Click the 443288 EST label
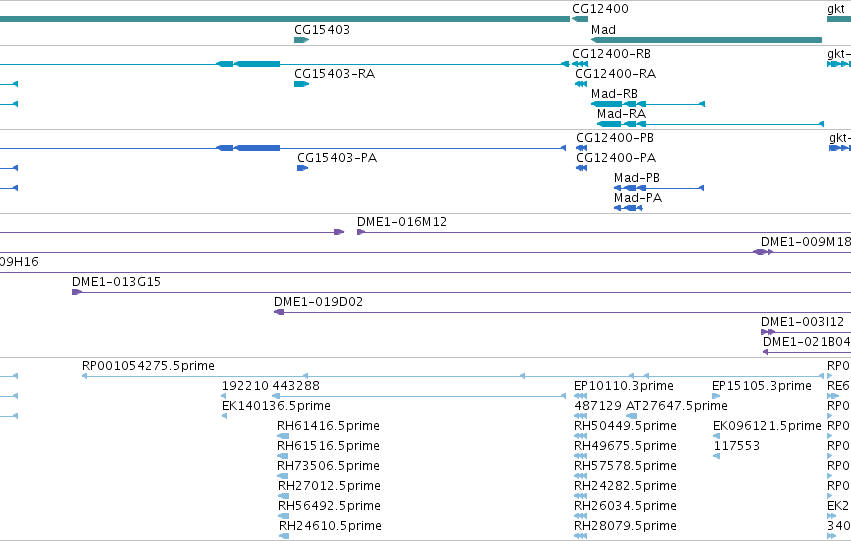The width and height of the screenshot is (851, 541). [x=296, y=386]
